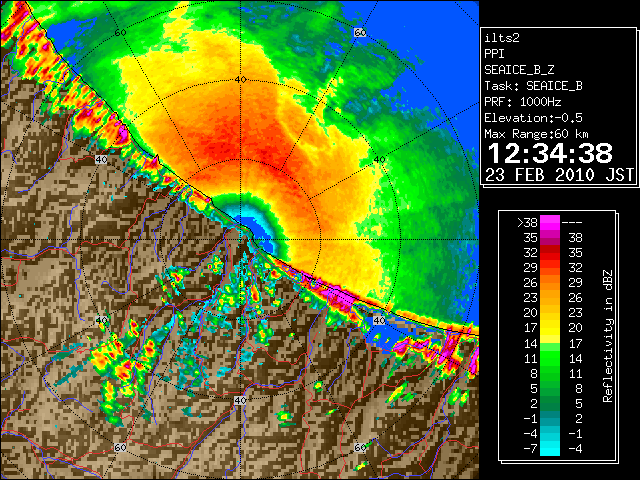Click the 'Elevation:-0.5' value
The width and height of the screenshot is (640, 480).
(533, 118)
